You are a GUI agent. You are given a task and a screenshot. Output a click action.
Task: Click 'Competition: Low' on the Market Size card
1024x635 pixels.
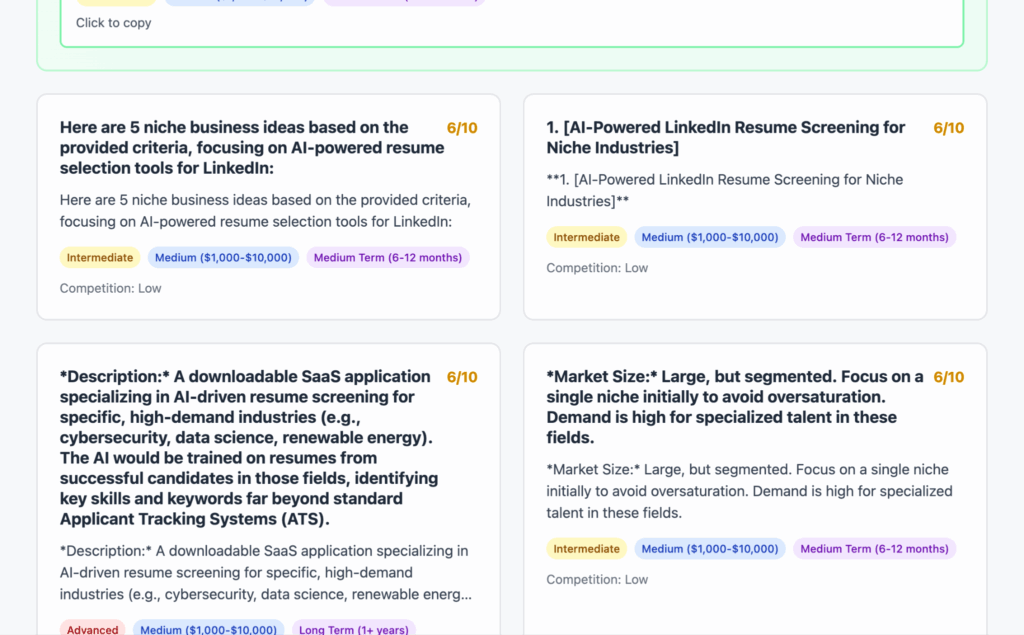coord(597,579)
